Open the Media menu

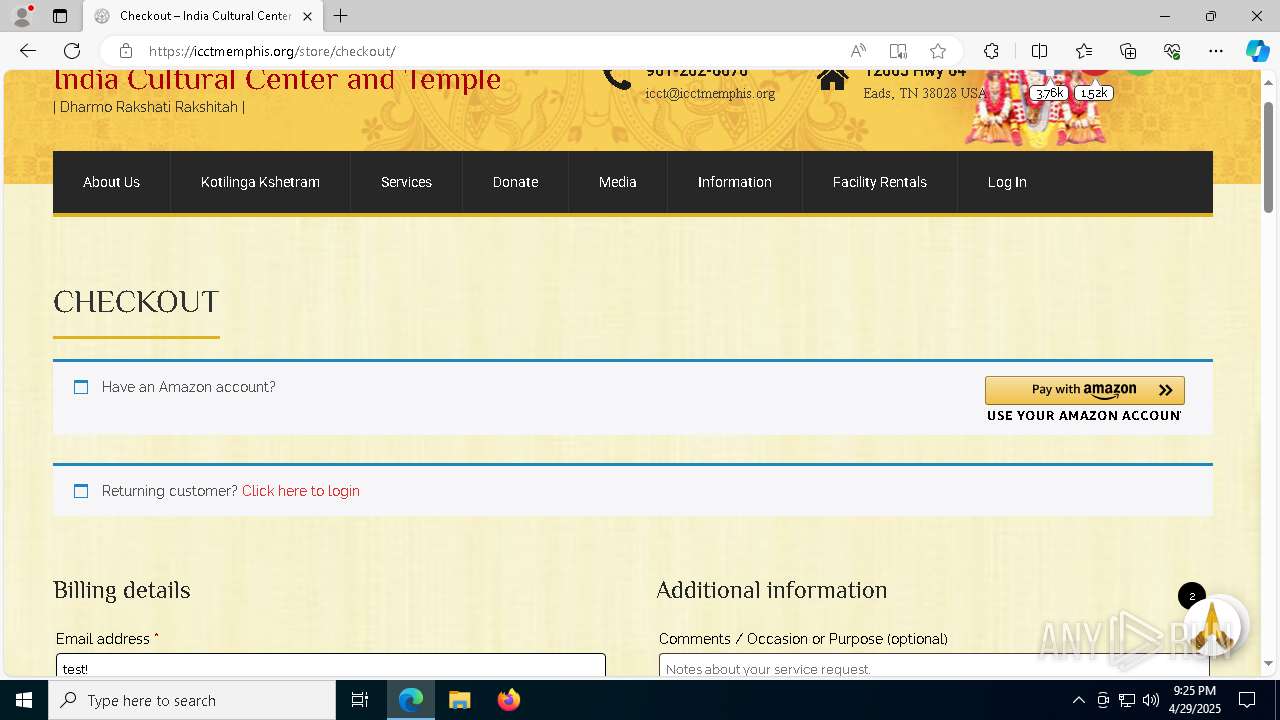tap(617, 182)
